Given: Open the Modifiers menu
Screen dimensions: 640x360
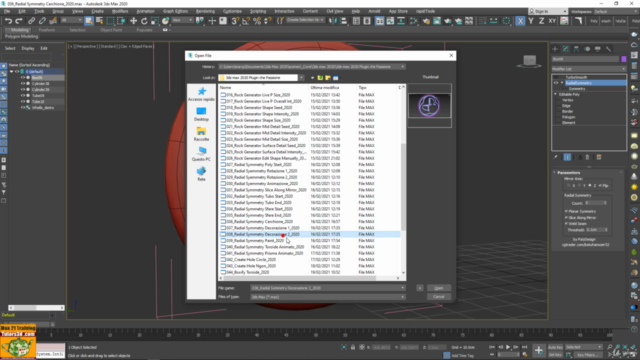Looking at the screenshot, I should pos(120,11).
